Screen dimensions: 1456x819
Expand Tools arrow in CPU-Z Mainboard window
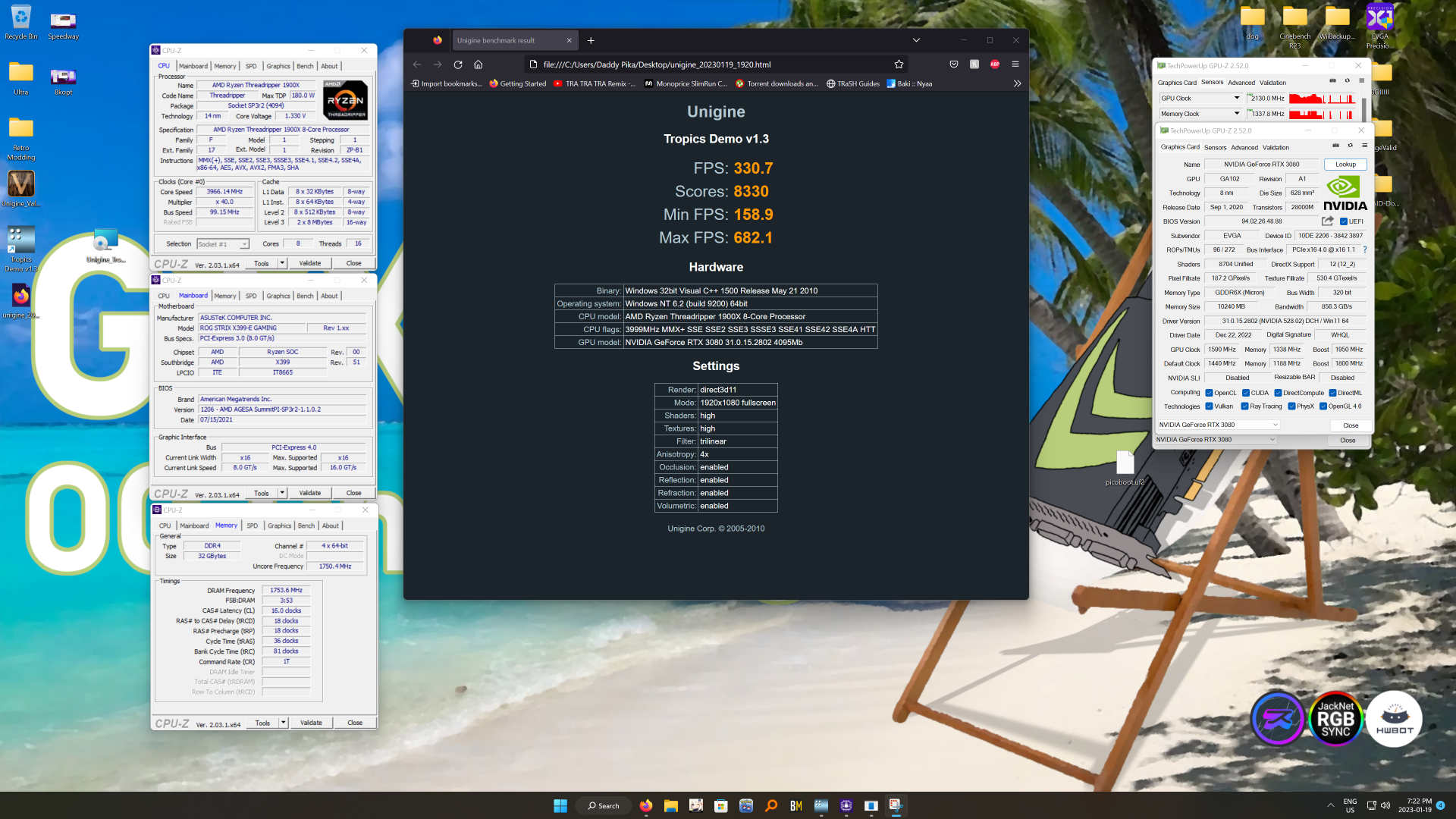point(282,493)
